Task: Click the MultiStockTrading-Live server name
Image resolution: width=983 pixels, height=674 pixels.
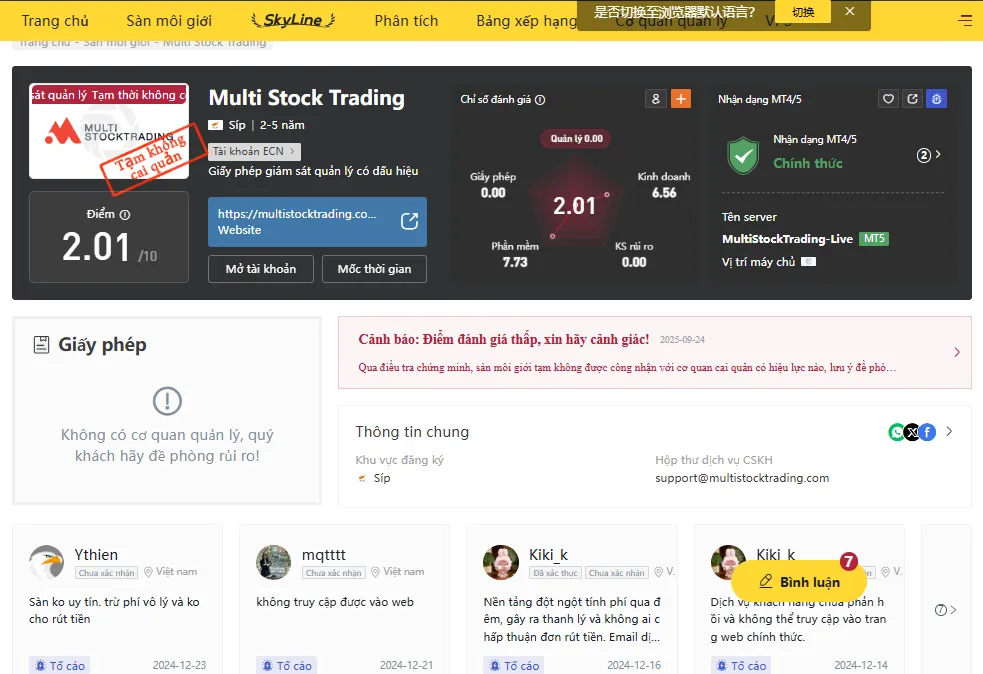Action: [787, 239]
